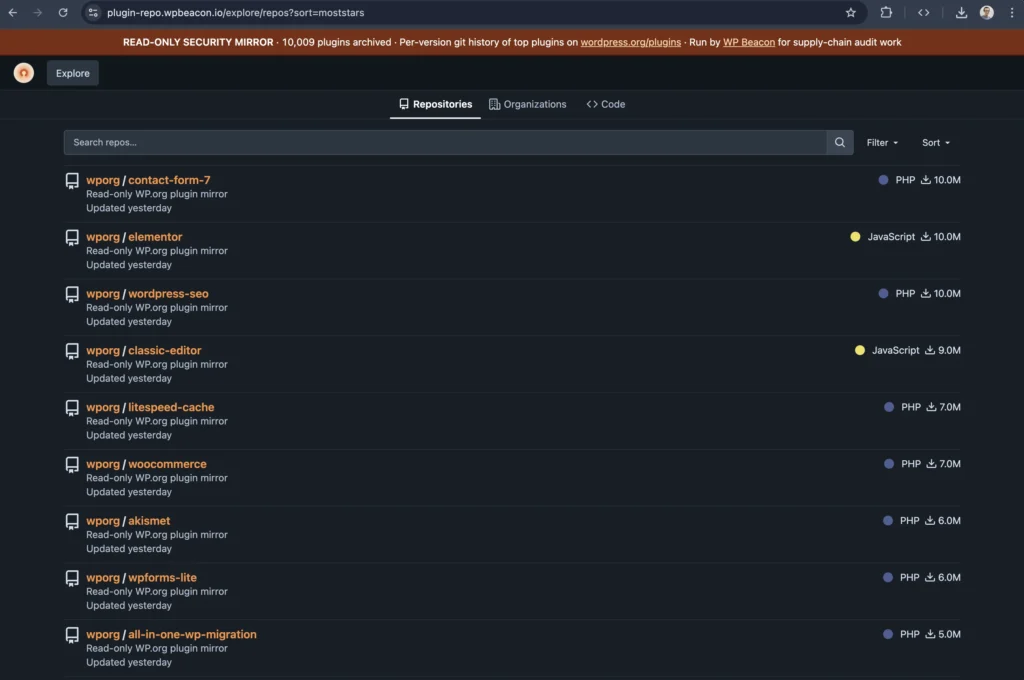This screenshot has height=680, width=1024.
Task: Click download icon in elementor row
Action: pos(925,236)
